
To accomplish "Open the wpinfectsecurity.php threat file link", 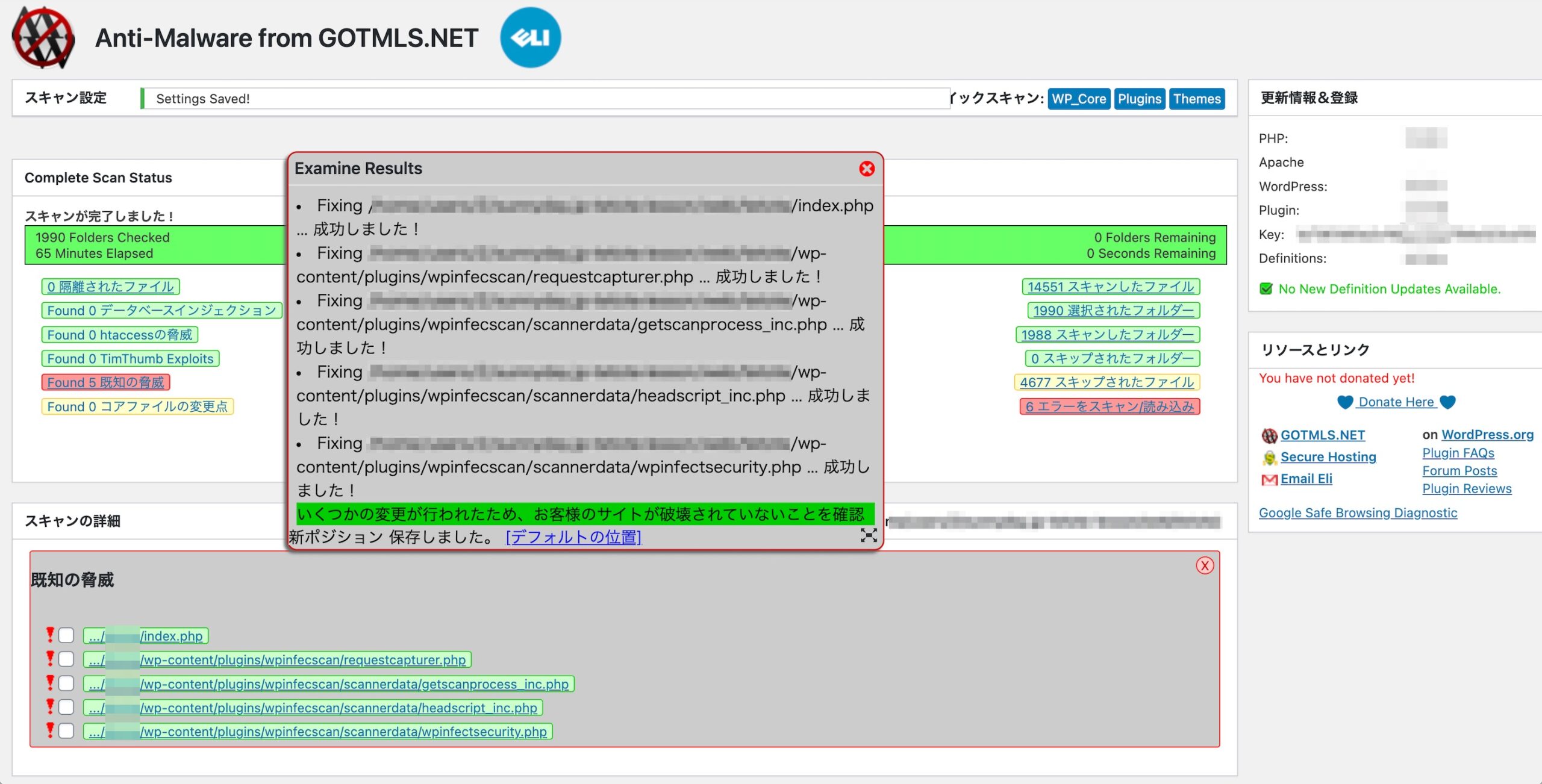I will click(x=318, y=732).
